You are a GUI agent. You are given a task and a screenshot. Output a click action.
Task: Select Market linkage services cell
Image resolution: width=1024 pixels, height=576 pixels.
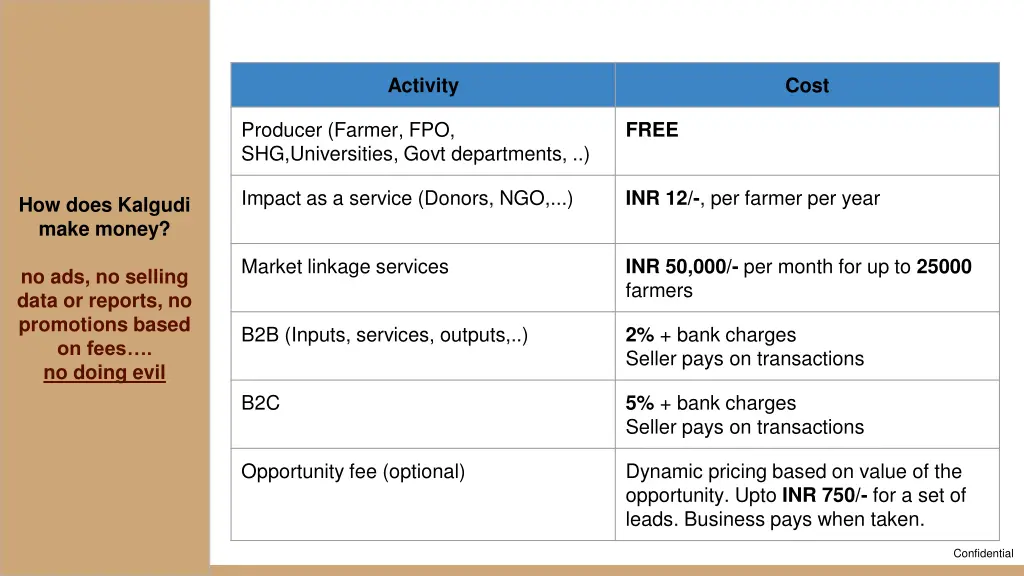(423, 278)
